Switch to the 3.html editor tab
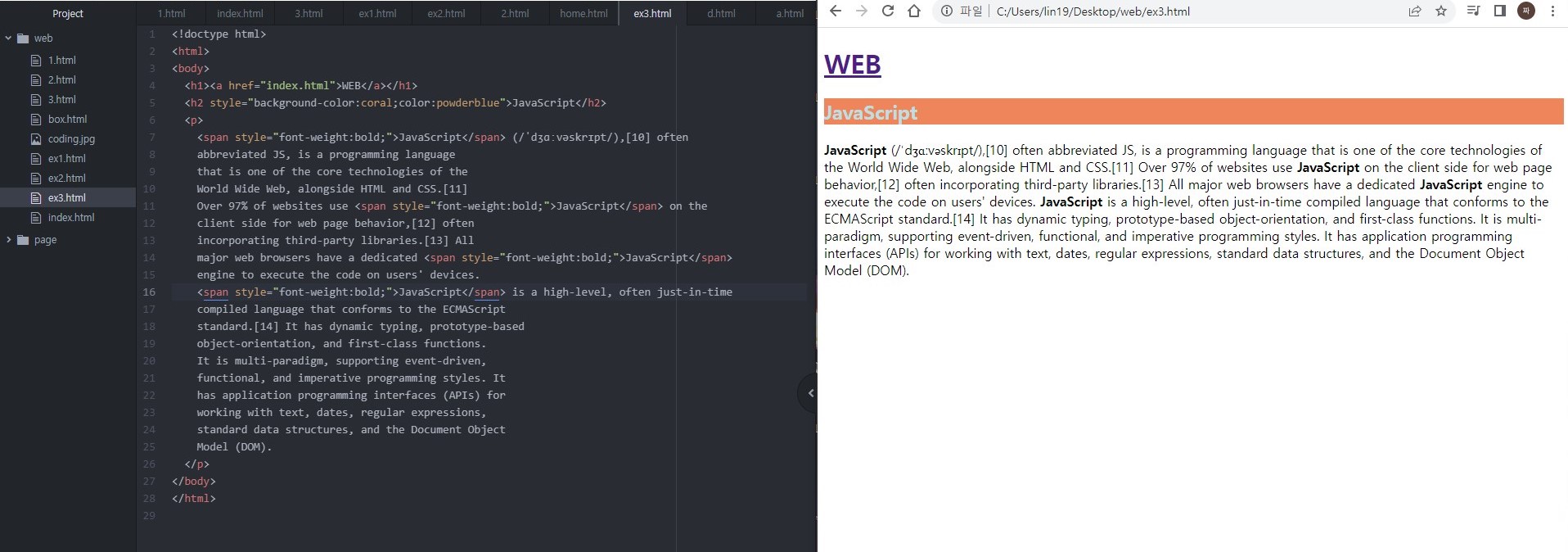 pos(309,13)
